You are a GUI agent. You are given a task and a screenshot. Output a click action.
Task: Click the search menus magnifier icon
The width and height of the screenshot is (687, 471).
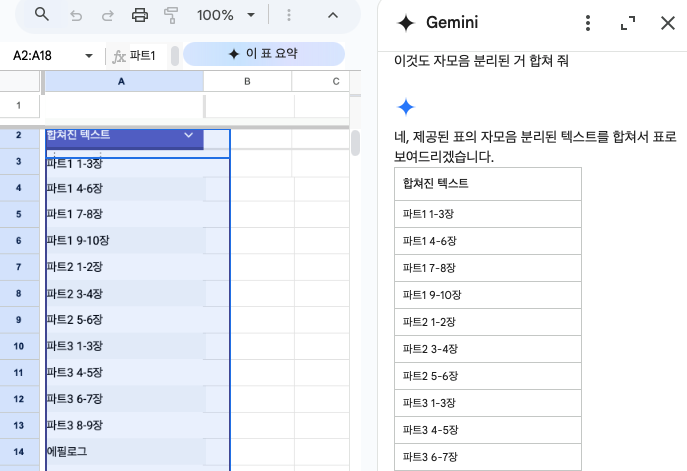(41, 15)
